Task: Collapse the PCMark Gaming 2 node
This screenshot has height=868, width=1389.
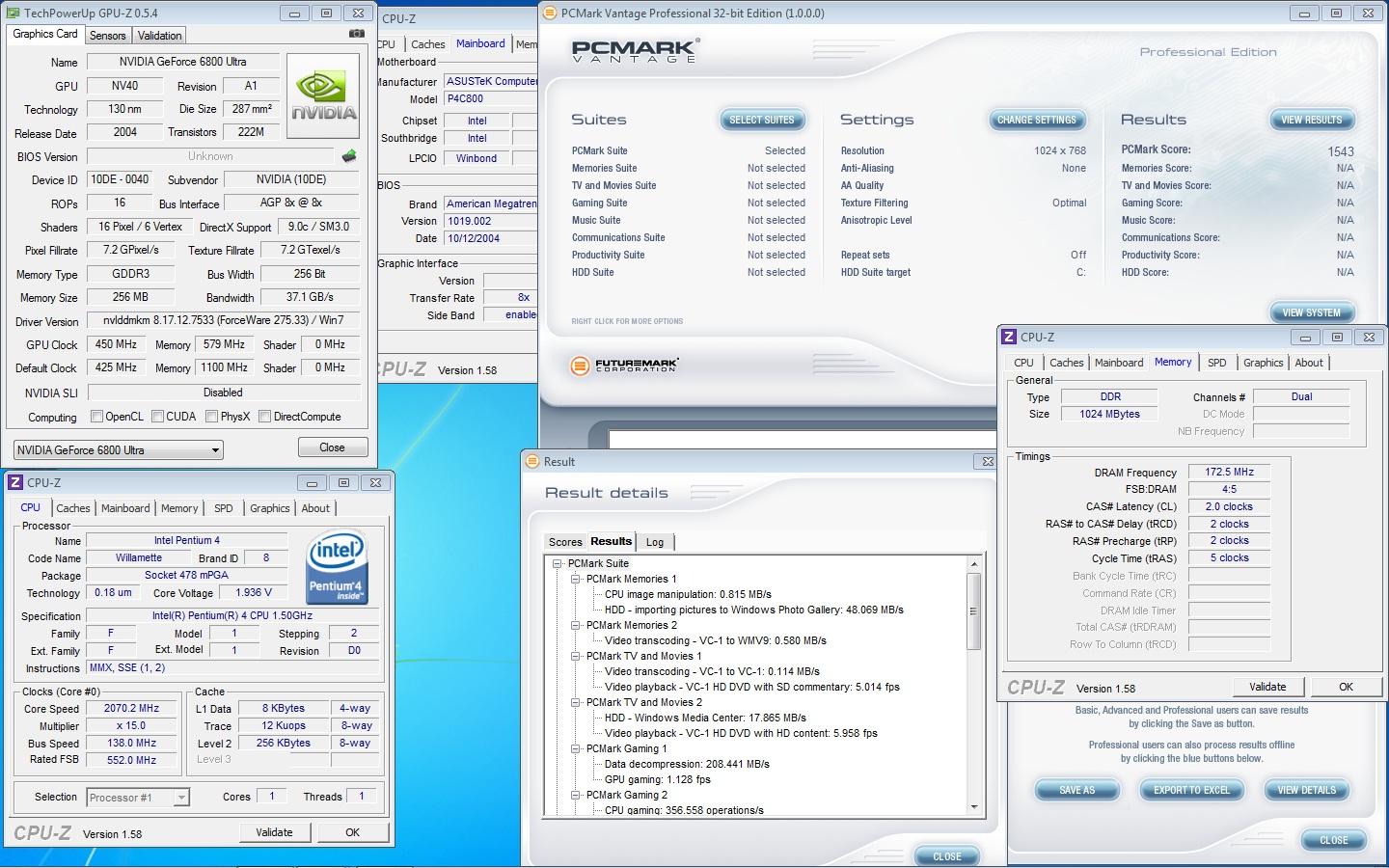Action: (576, 795)
